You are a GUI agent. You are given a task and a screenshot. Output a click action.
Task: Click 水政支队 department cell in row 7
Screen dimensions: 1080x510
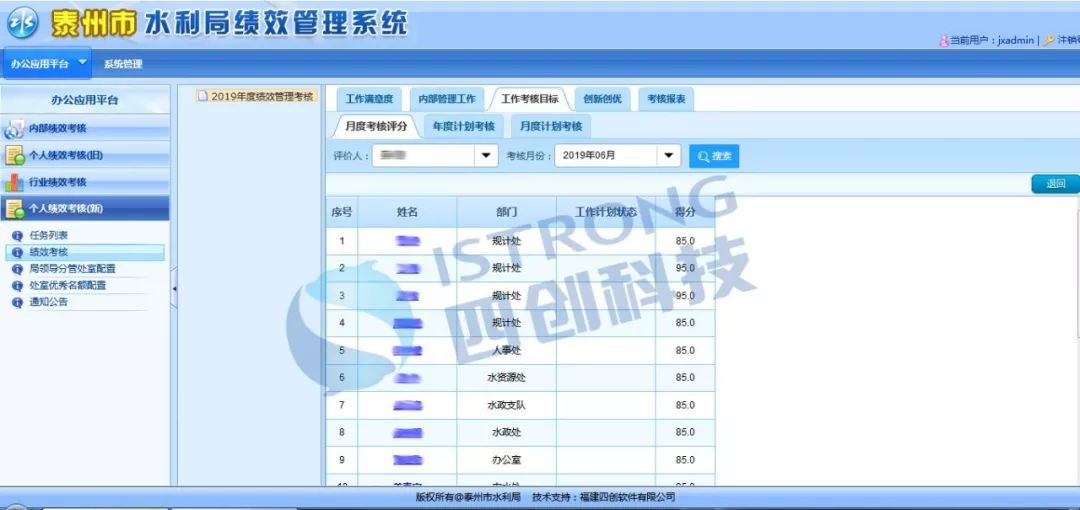coord(506,405)
